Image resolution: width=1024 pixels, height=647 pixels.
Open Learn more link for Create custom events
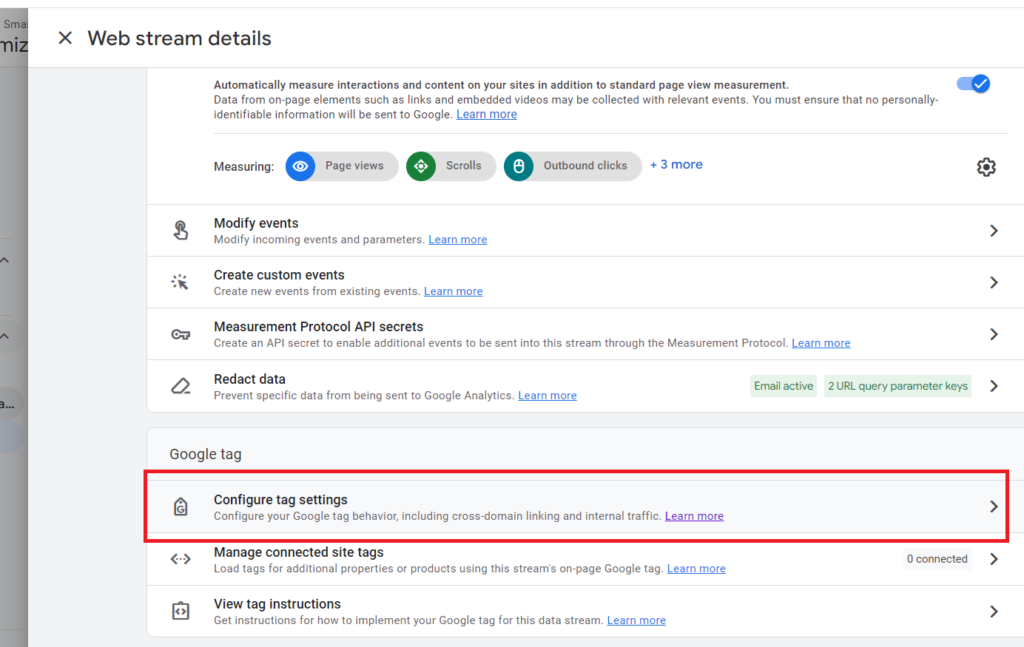[x=453, y=291]
